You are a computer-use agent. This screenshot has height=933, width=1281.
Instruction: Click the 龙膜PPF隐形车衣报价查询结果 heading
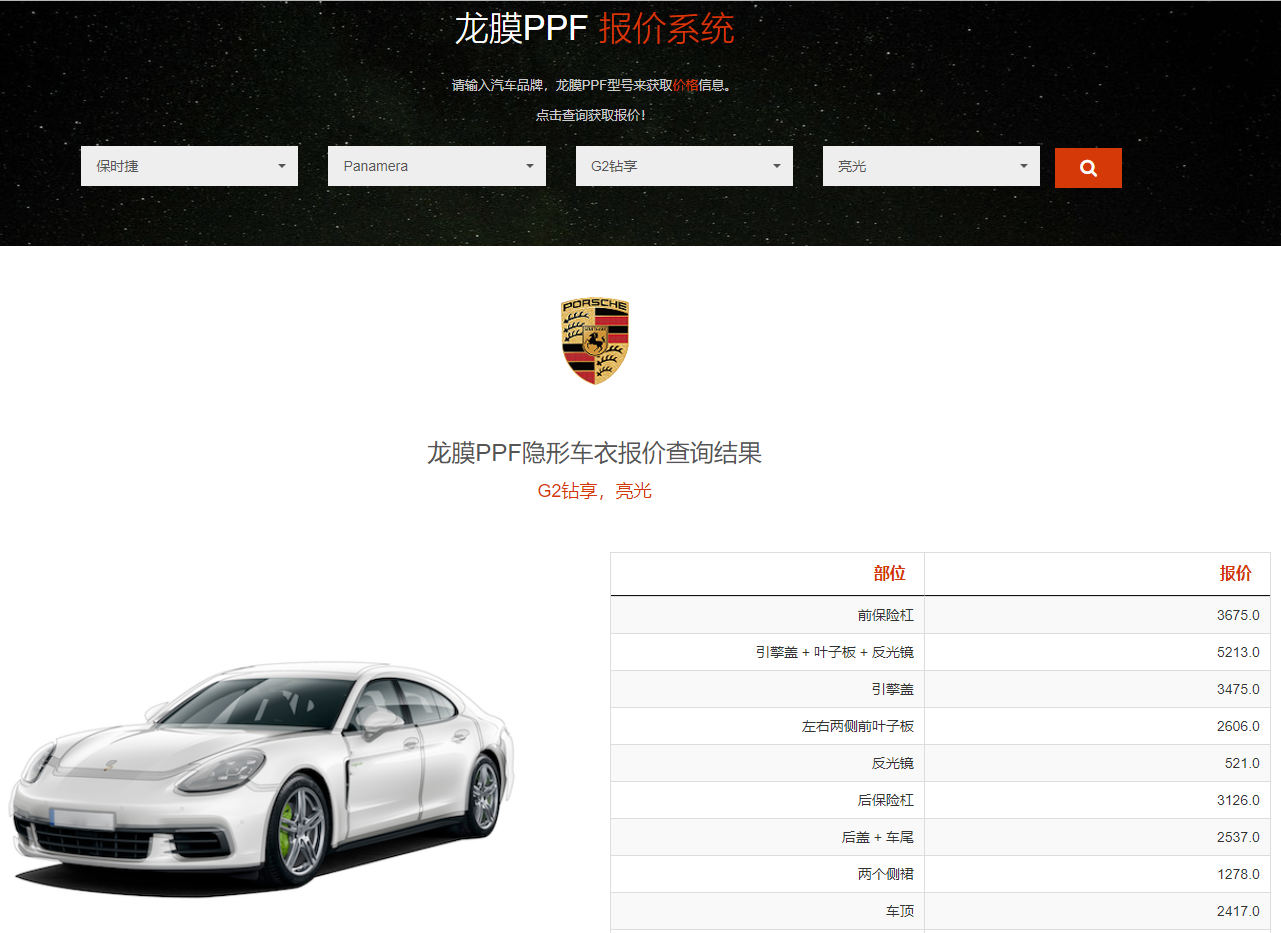595,453
